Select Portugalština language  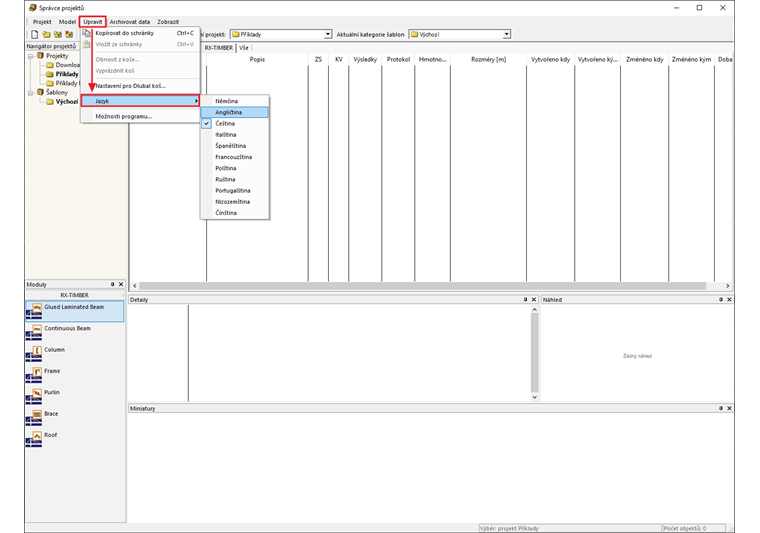point(235,190)
